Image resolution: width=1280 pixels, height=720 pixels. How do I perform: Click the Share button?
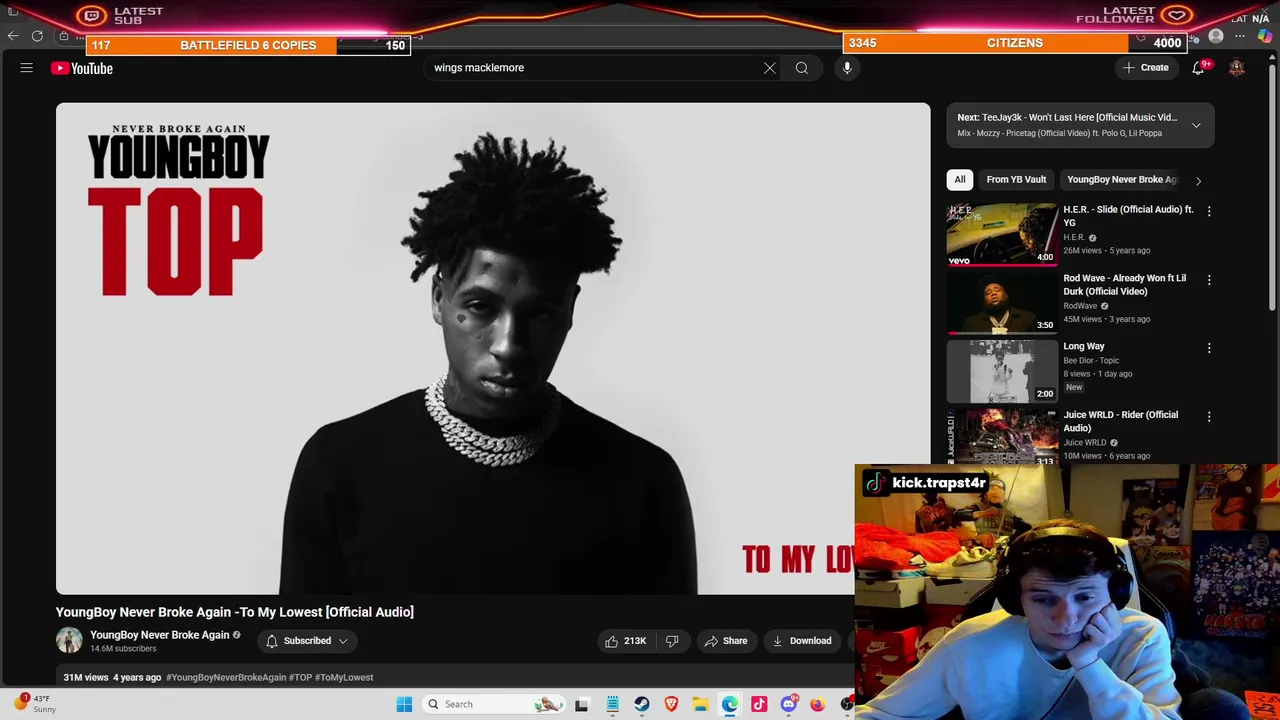click(x=726, y=641)
